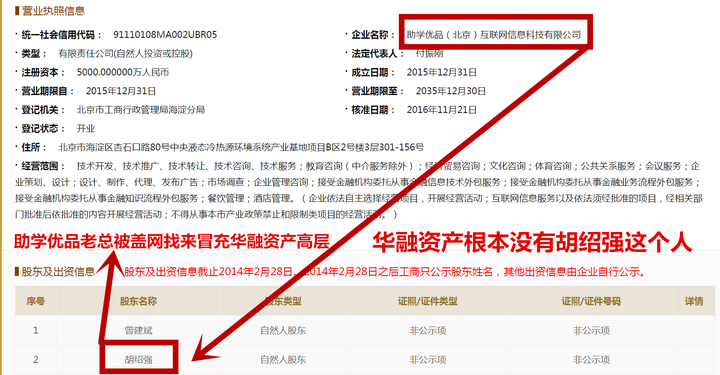Select registration status 开业
The width and height of the screenshot is (720, 375).
85,129
